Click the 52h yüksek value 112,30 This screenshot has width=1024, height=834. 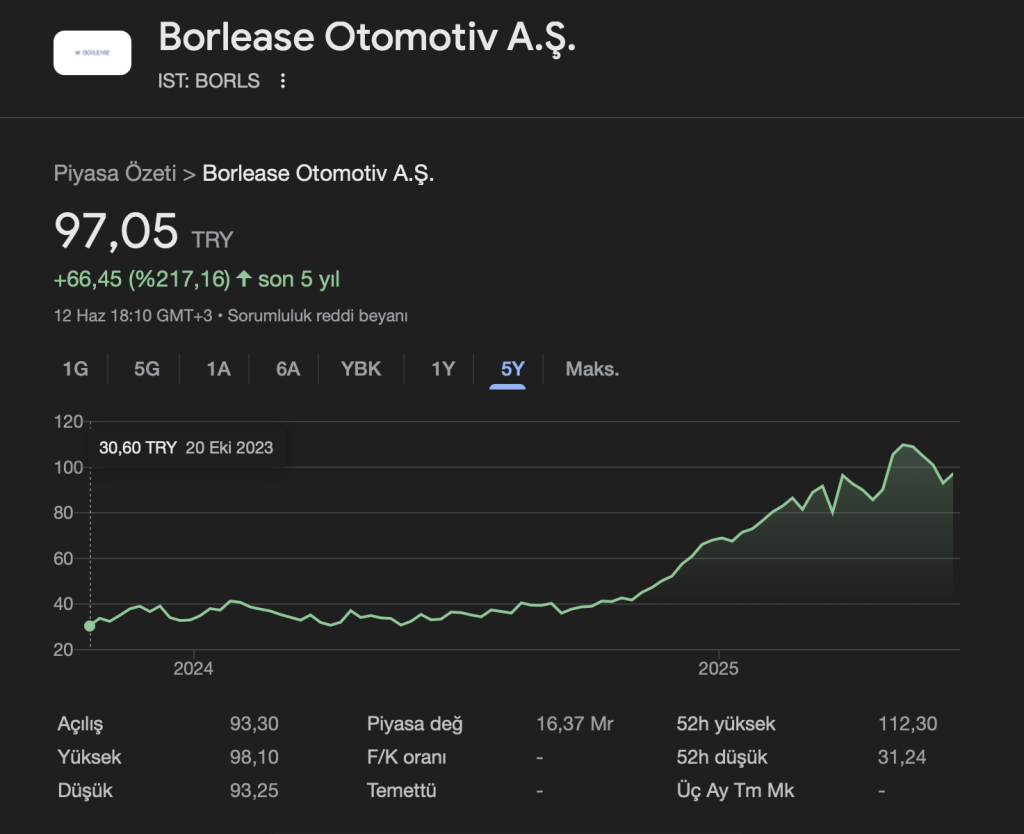click(907, 724)
